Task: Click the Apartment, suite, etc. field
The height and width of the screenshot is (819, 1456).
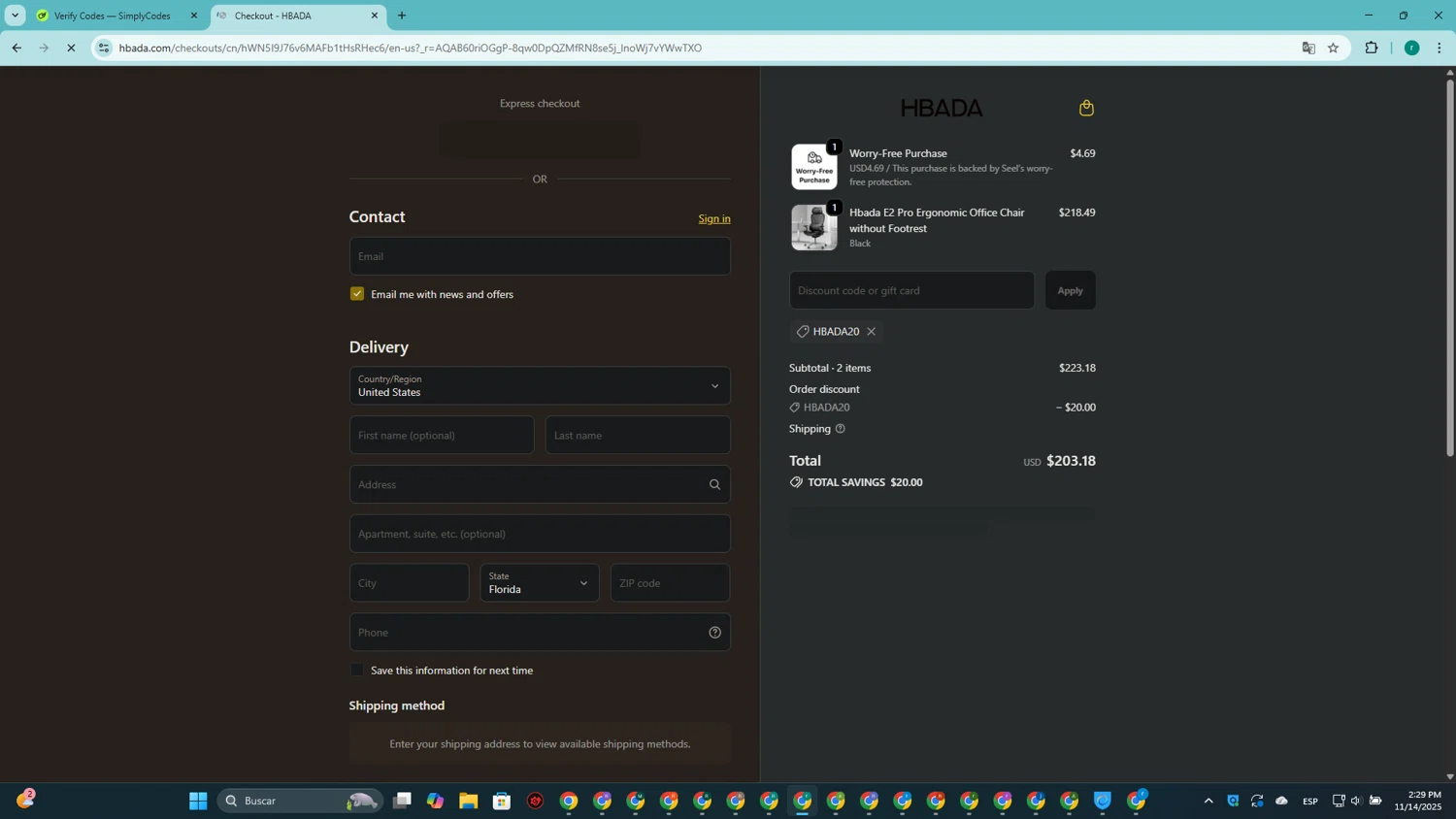Action: (540, 534)
